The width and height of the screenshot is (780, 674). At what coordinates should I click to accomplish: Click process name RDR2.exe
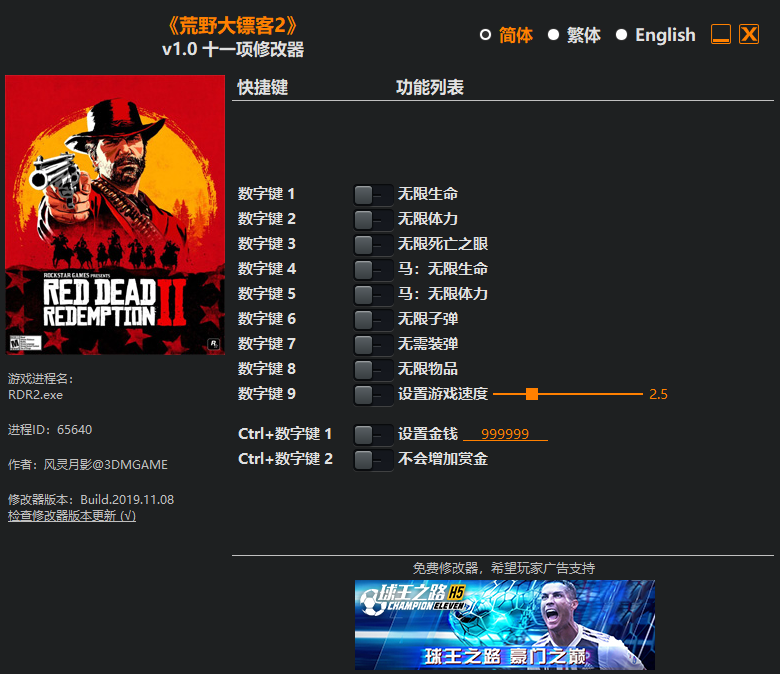tap(35, 395)
